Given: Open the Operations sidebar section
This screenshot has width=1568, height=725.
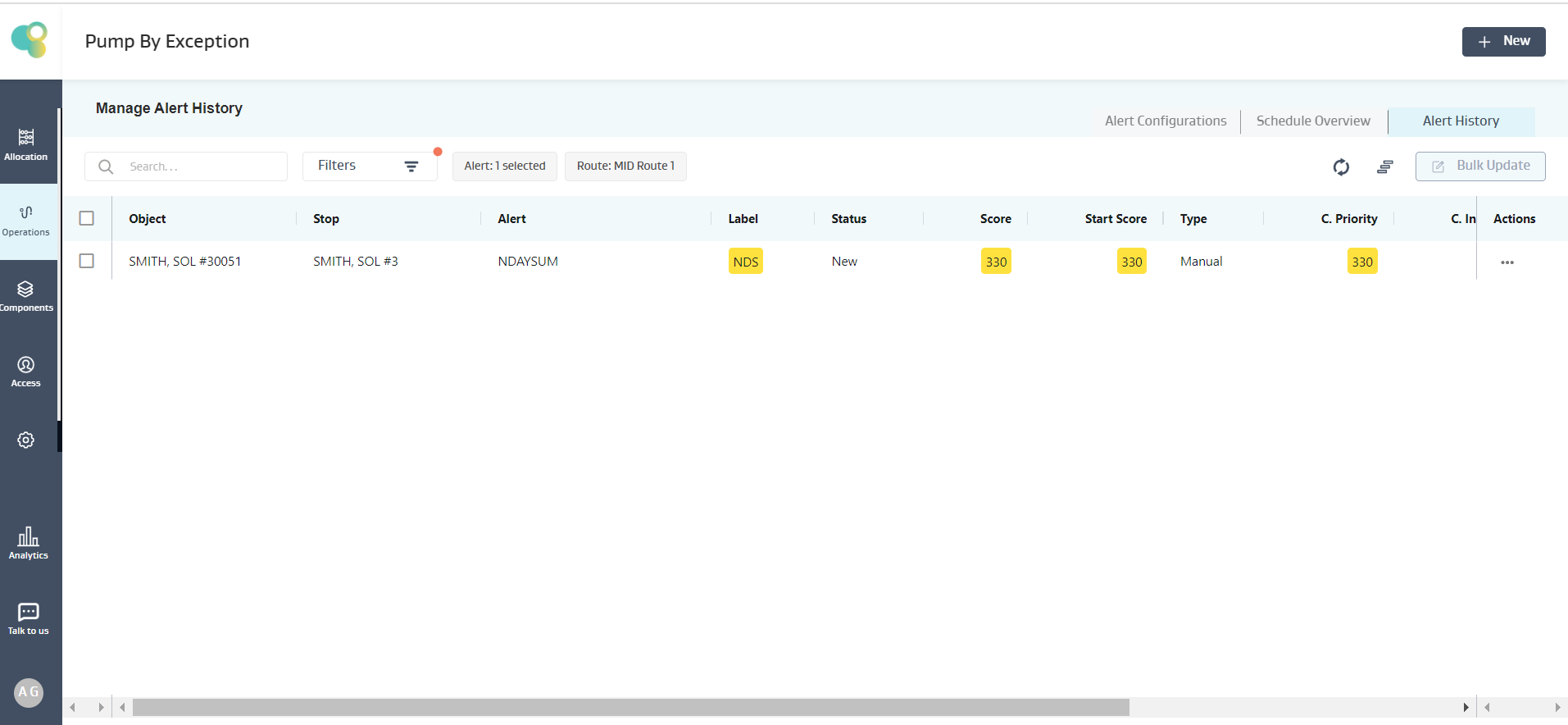Looking at the screenshot, I should point(26,221).
